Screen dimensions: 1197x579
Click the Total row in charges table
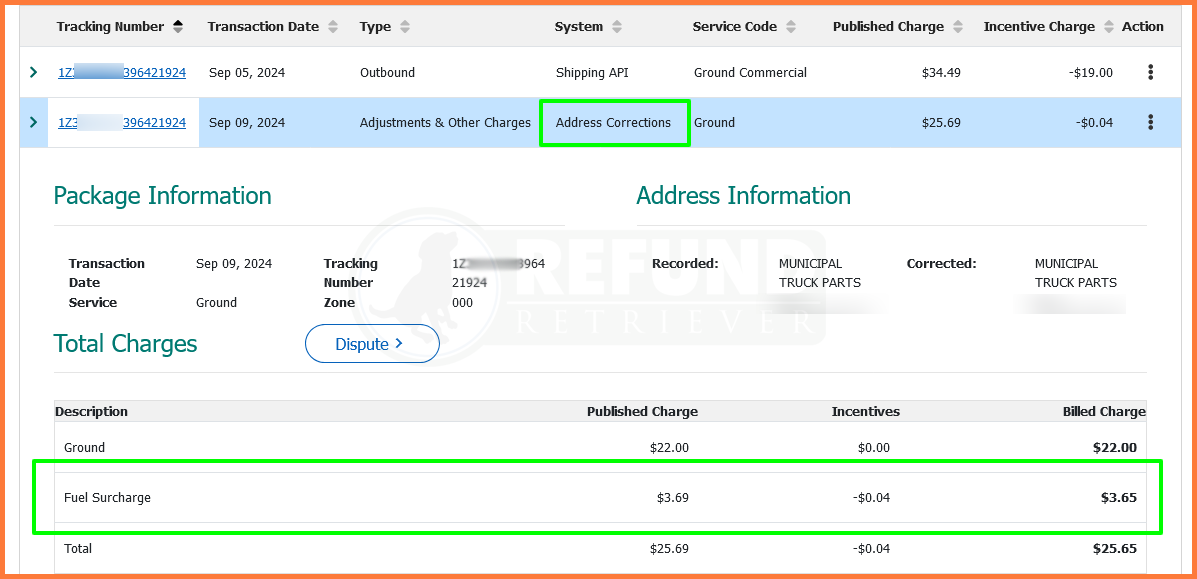598,548
